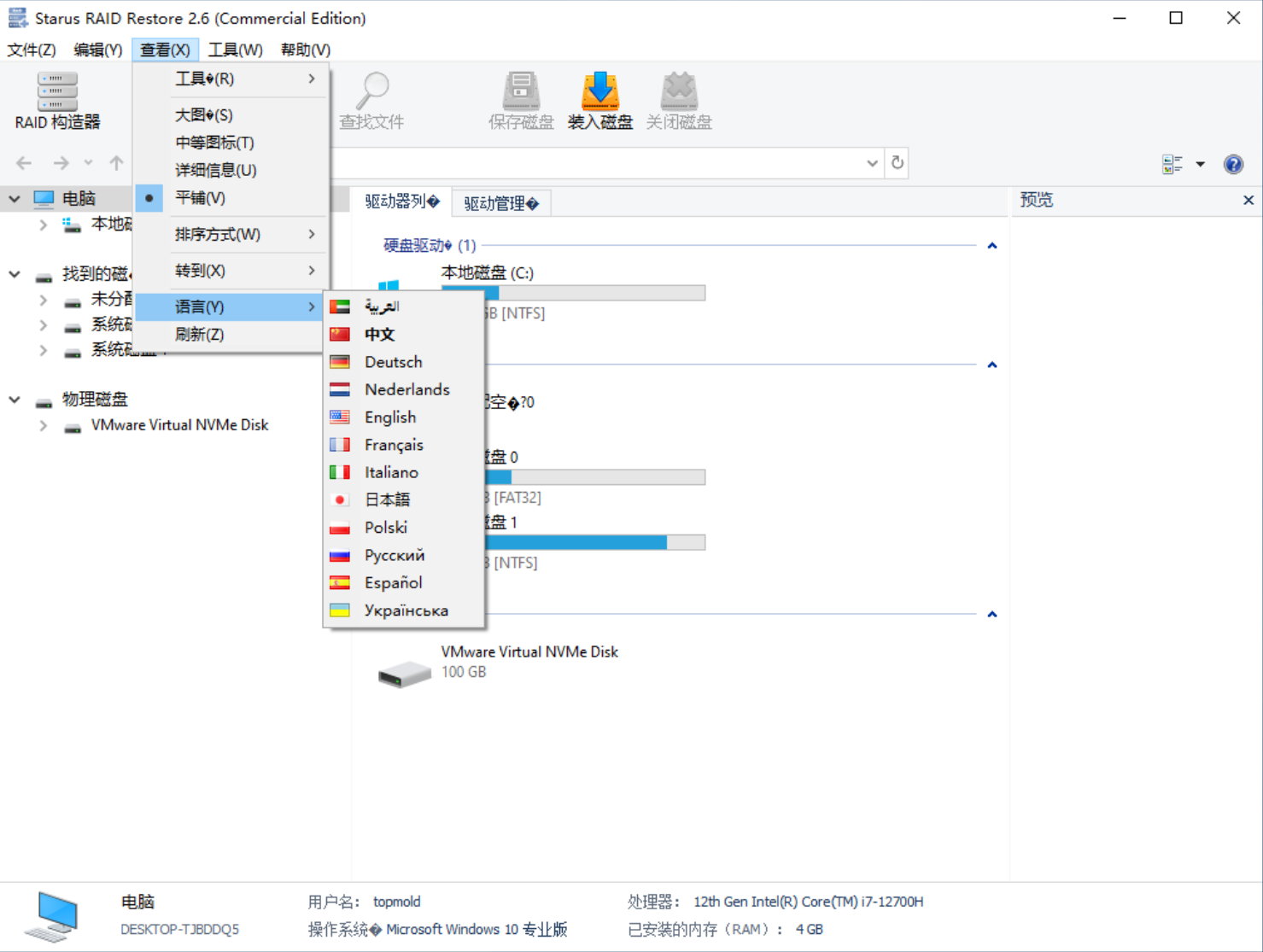Screen dimensions: 1263x952
Task: Click the 装入磁盘 toolbar icon
Action: click(x=600, y=91)
